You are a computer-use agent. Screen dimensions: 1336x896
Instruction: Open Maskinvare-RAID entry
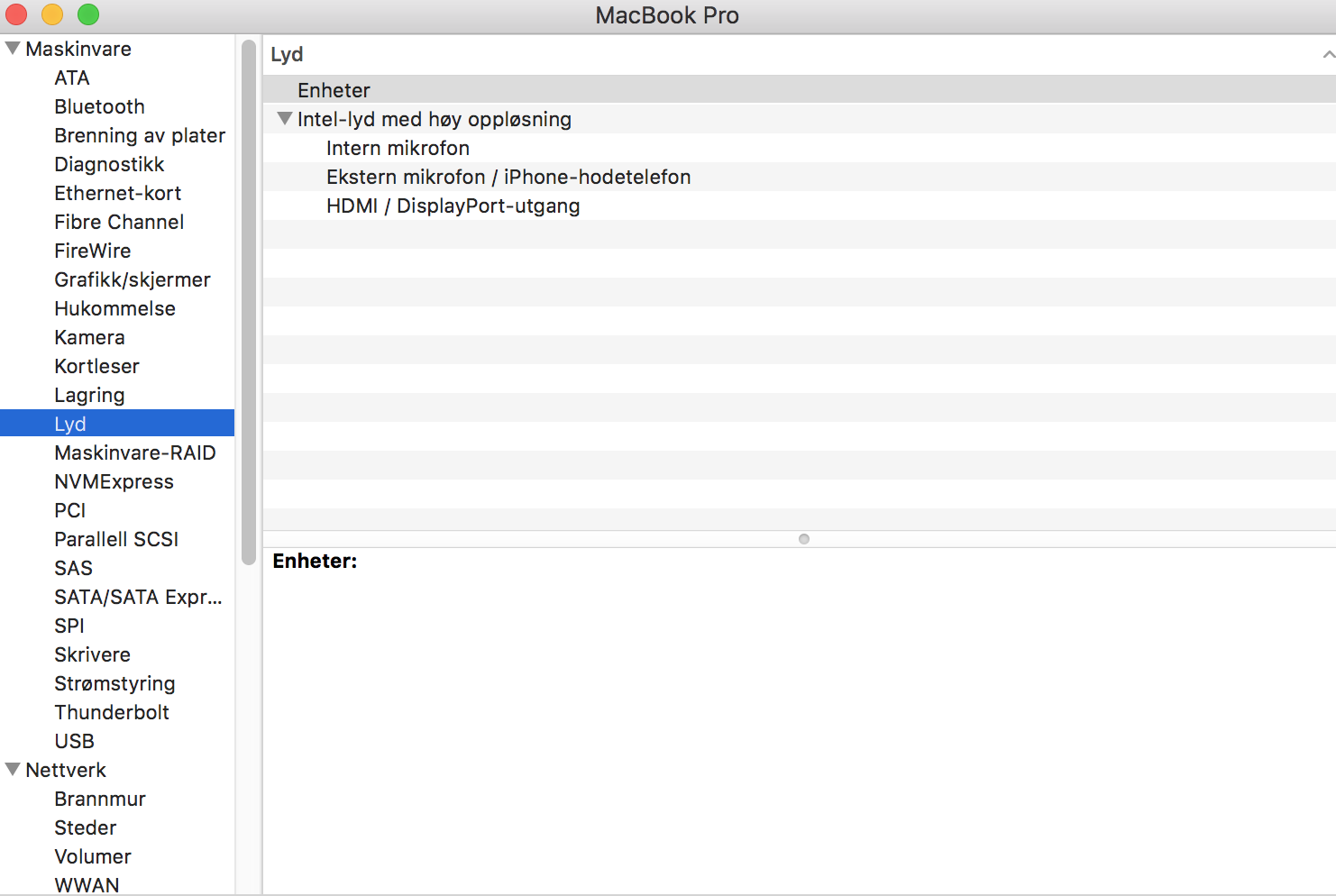135,453
